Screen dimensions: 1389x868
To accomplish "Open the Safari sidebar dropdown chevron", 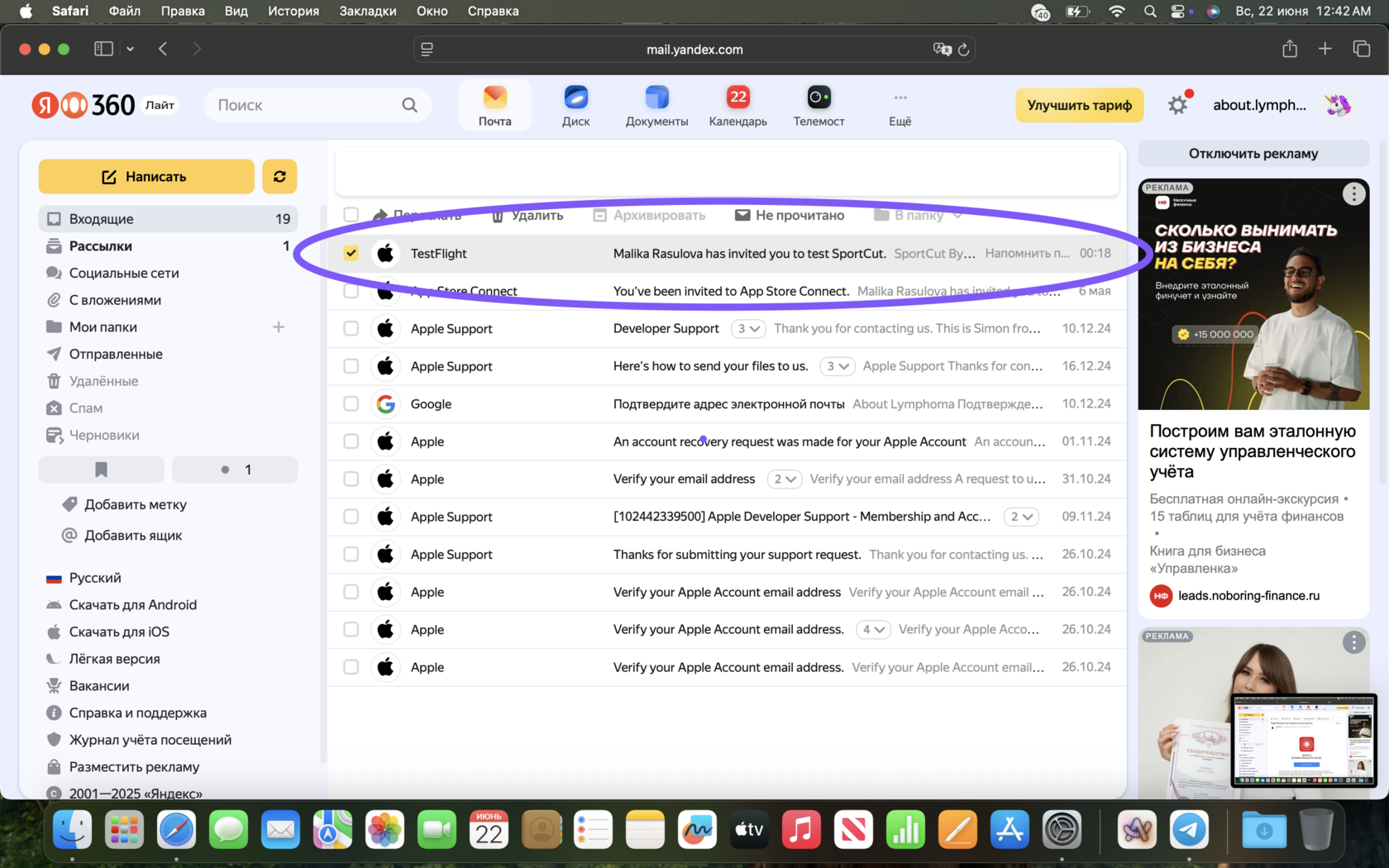I will tap(130, 49).
